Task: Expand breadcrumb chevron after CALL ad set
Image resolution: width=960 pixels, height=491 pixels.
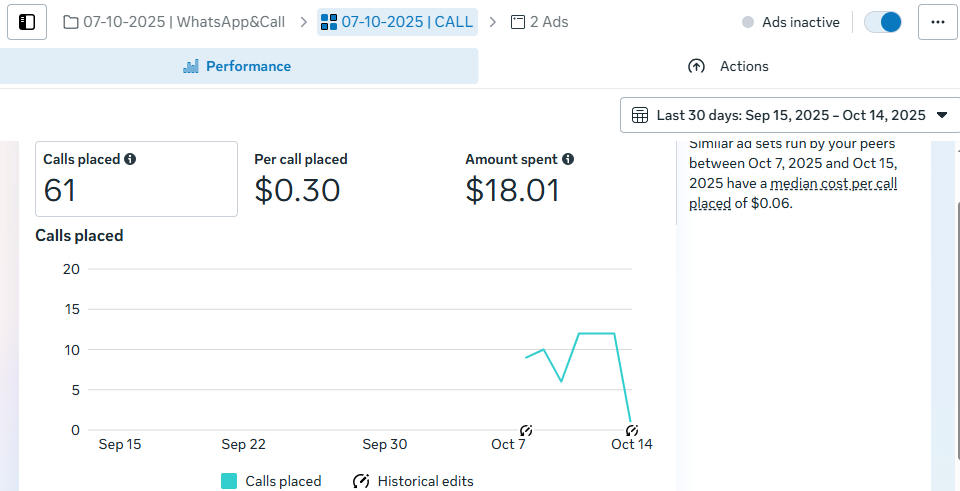Action: pos(492,22)
